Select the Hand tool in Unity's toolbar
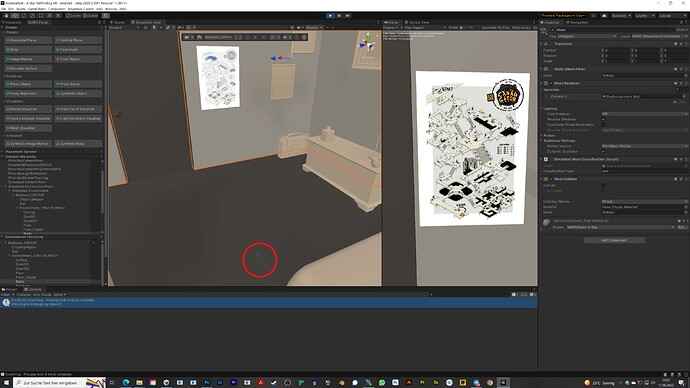 click(x=6, y=15)
